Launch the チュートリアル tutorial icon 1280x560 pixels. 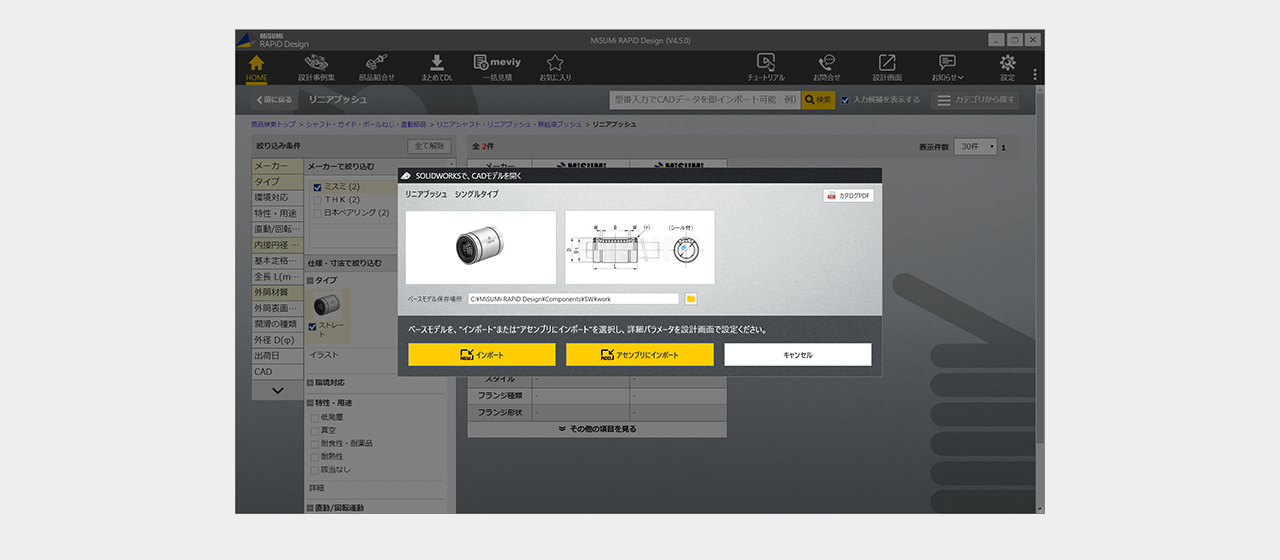click(766, 67)
